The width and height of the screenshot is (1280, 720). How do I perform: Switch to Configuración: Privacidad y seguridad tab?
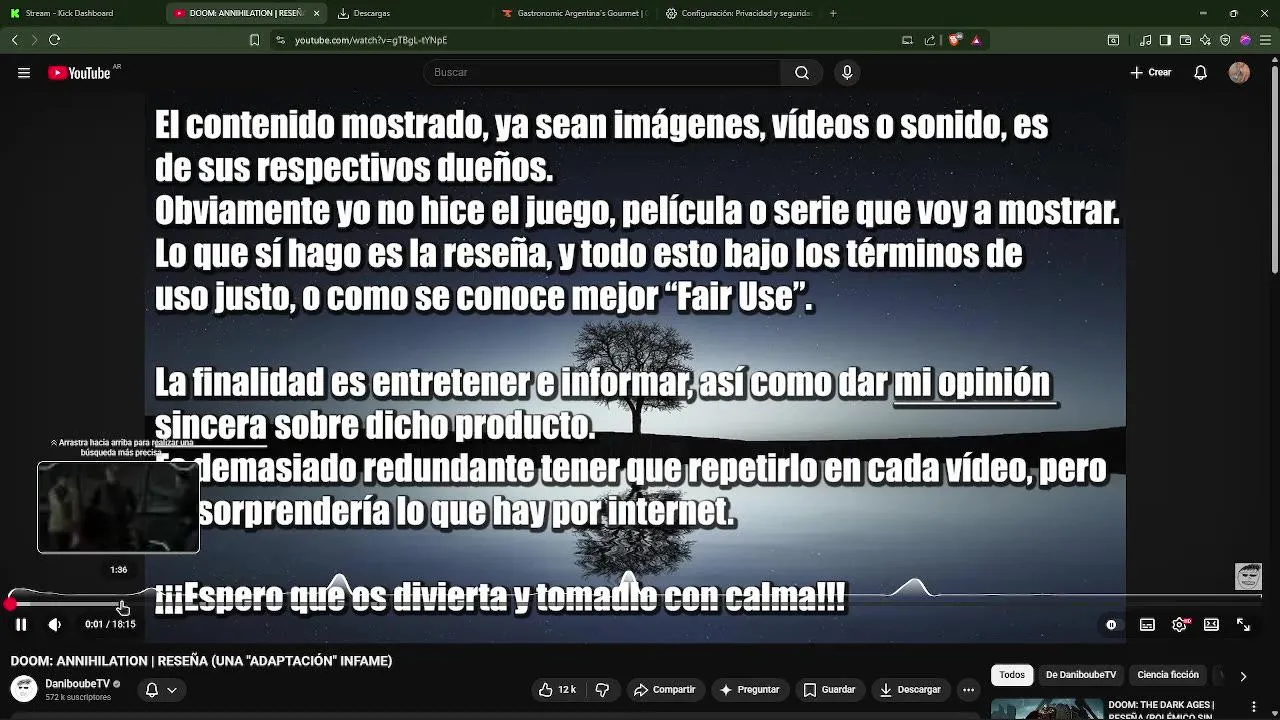click(x=738, y=13)
